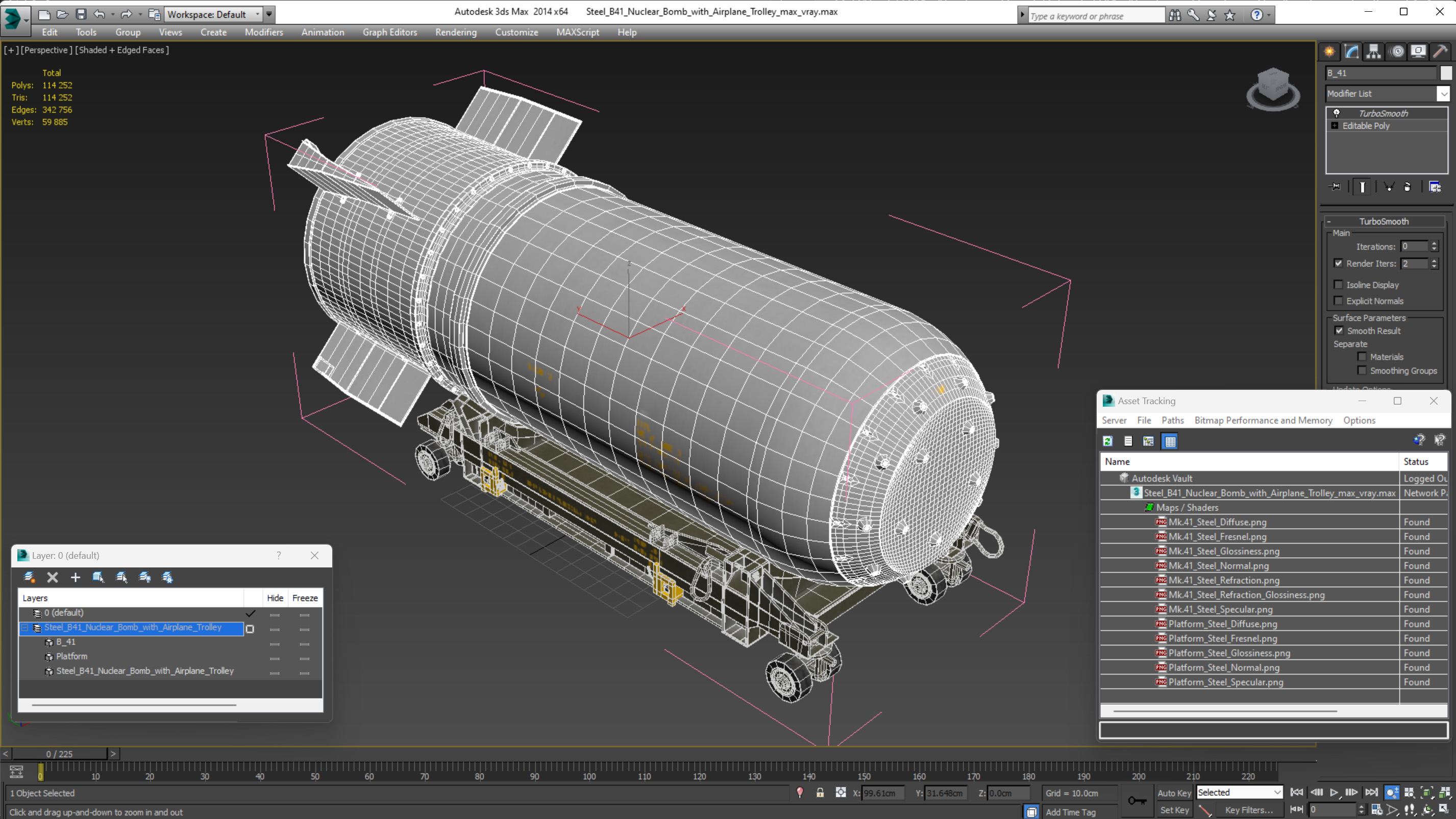Click the Zoom Extents Selected icon

click(1426, 792)
